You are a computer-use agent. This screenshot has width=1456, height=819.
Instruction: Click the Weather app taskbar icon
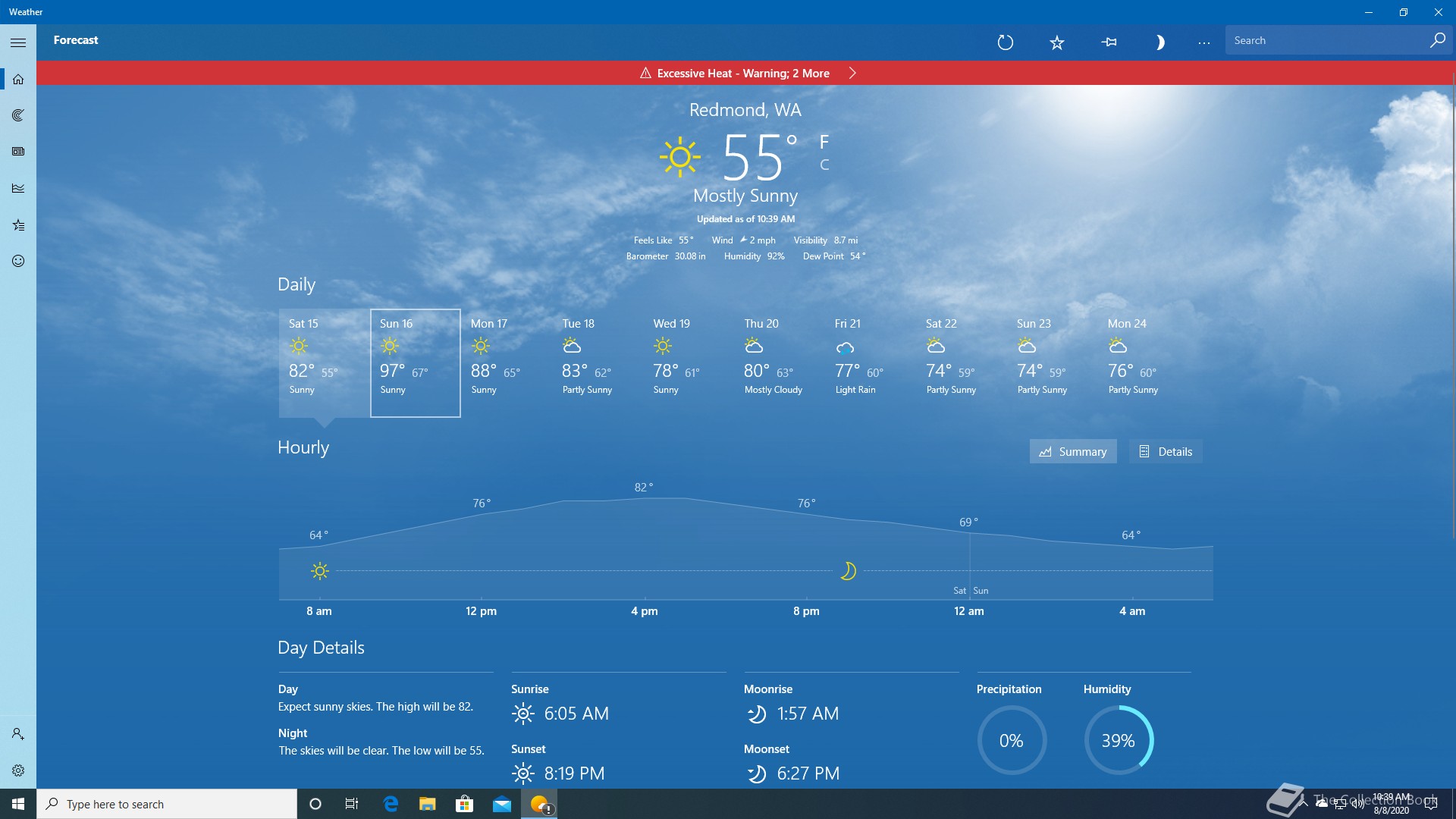(539, 804)
